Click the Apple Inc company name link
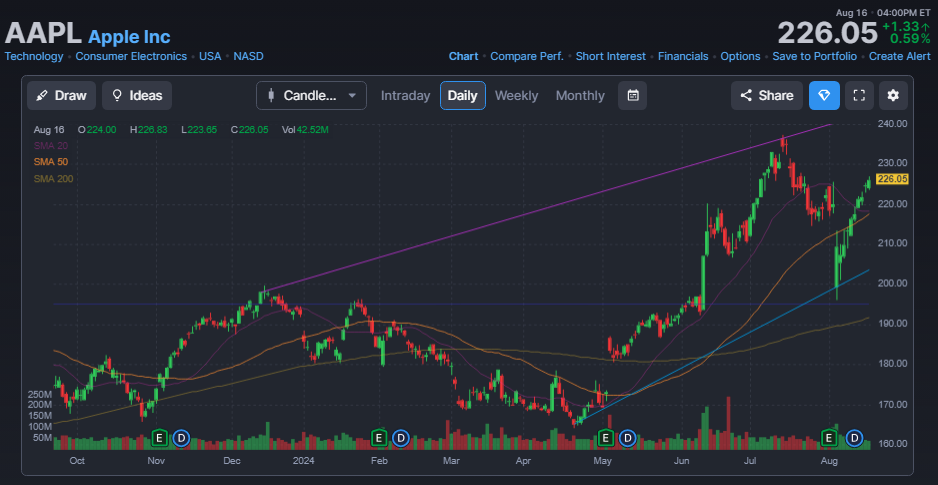Image resolution: width=938 pixels, height=485 pixels. (129, 37)
